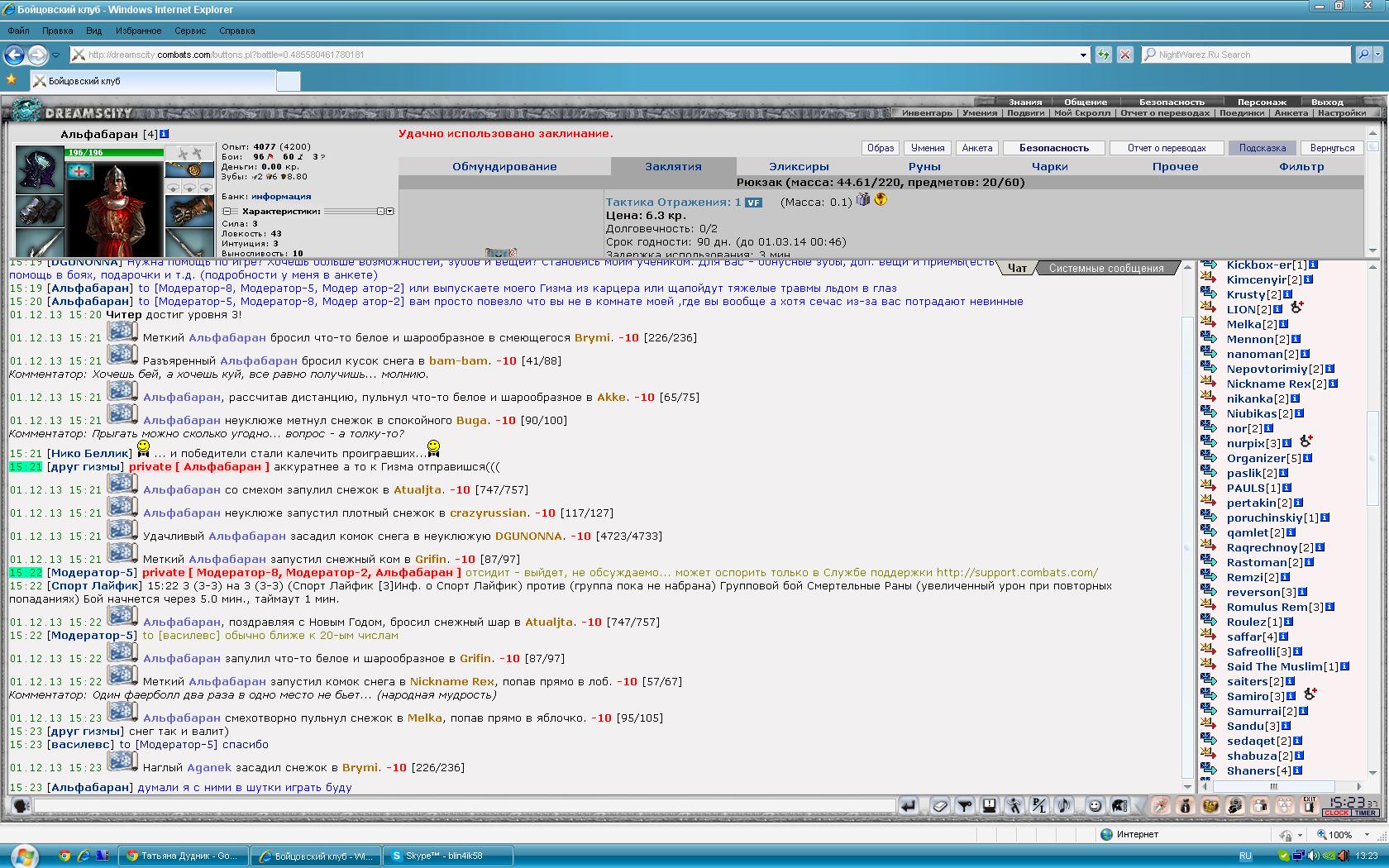The image size is (1389, 868).
Task: Open the Файл menu
Action: 19,31
